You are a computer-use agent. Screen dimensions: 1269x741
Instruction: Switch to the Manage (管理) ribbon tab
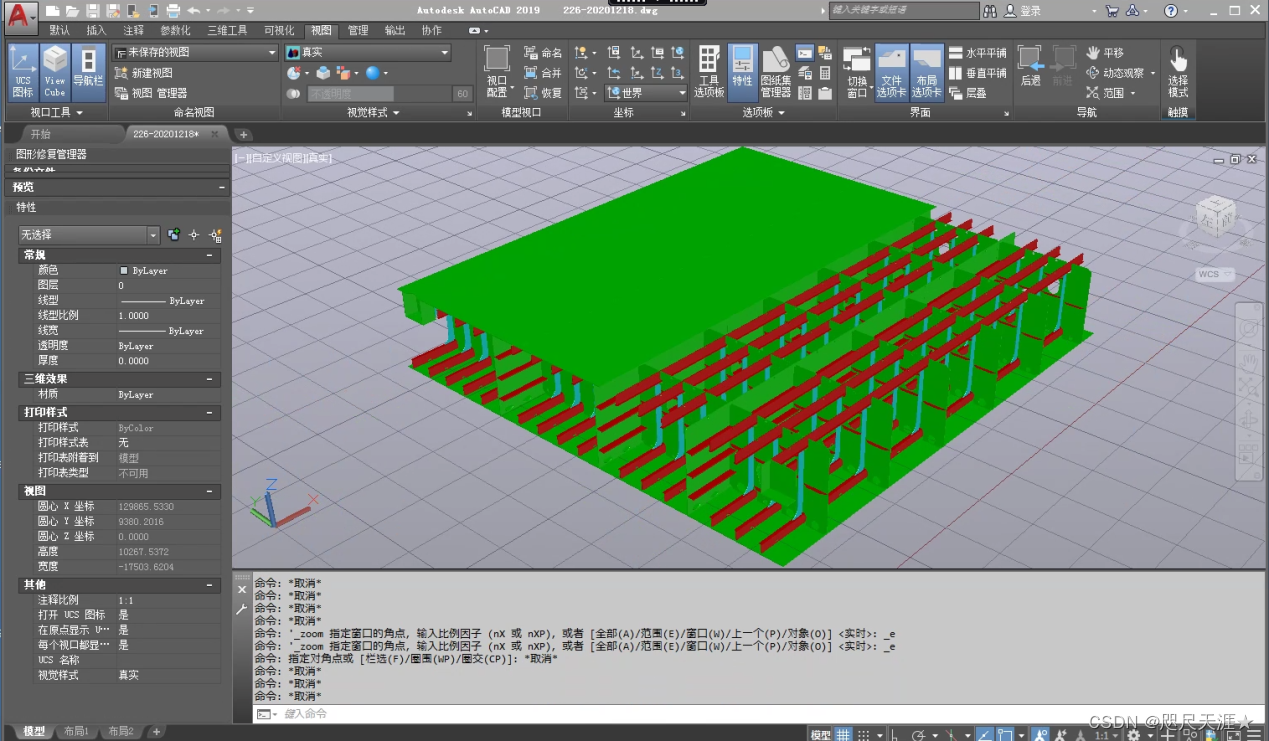358,30
